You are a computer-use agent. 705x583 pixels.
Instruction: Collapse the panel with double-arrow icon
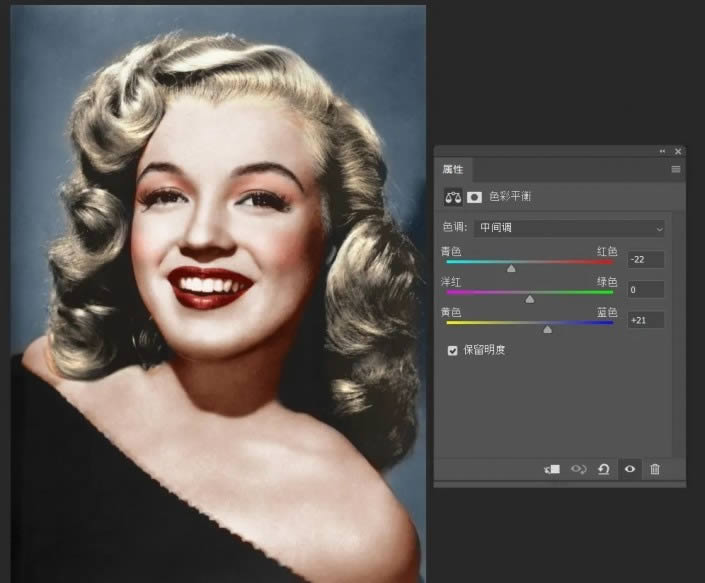pyautogui.click(x=662, y=151)
